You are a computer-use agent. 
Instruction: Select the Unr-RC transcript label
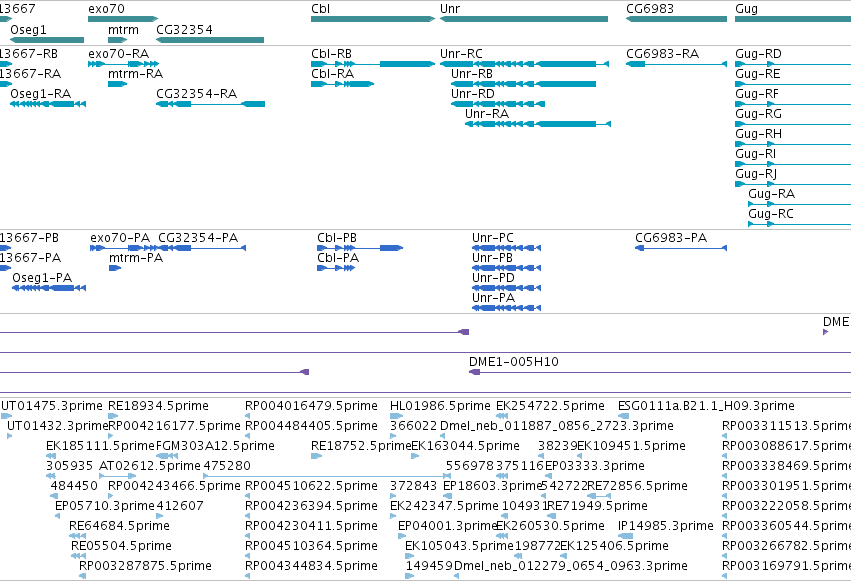click(x=461, y=54)
